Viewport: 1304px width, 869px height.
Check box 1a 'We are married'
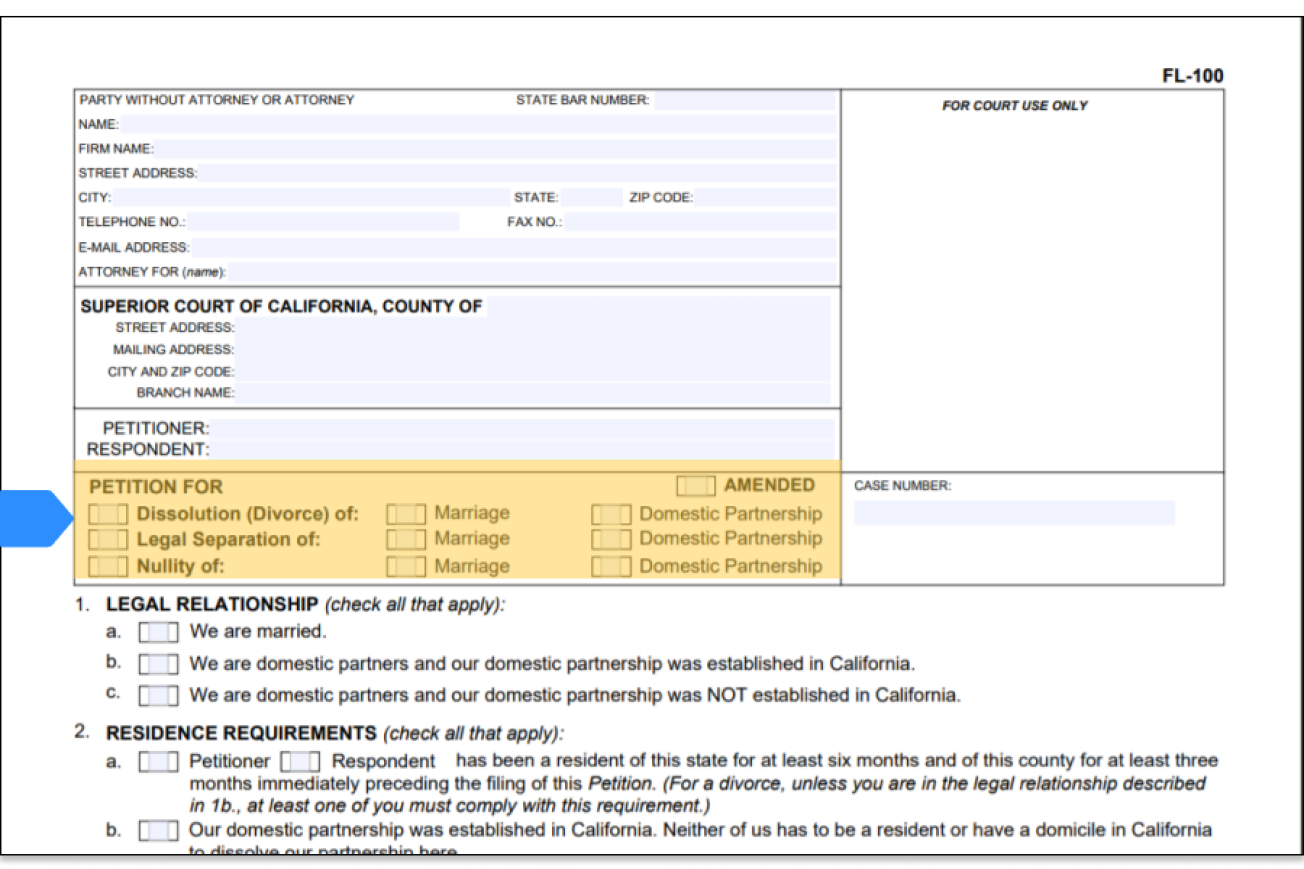point(158,632)
